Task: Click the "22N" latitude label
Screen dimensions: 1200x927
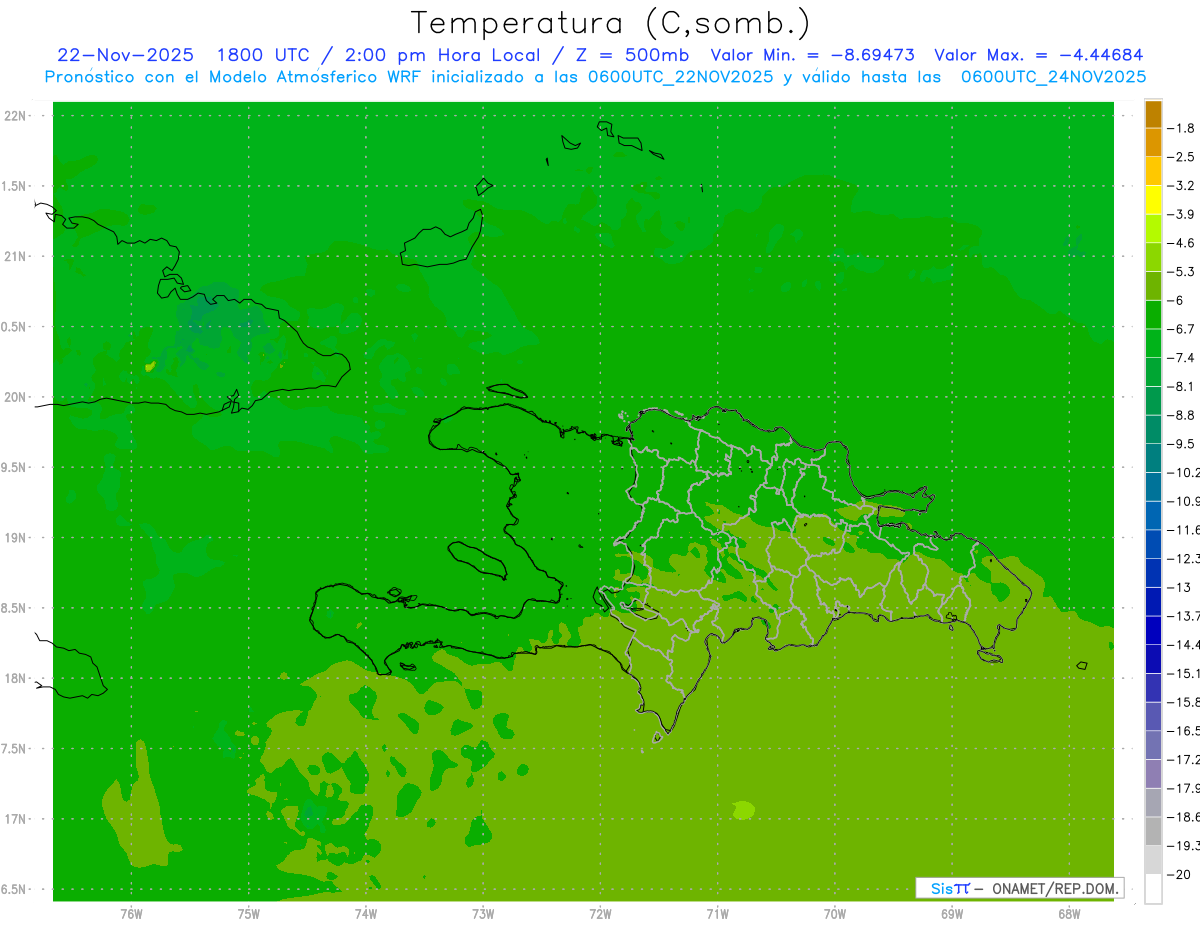Action: 16,116
